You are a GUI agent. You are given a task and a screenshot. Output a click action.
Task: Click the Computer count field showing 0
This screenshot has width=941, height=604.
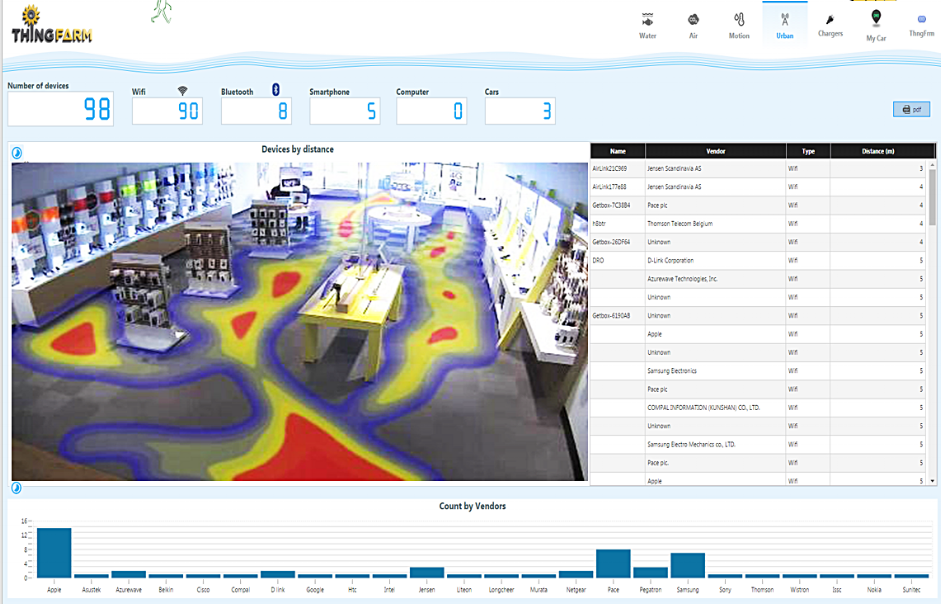tap(431, 111)
